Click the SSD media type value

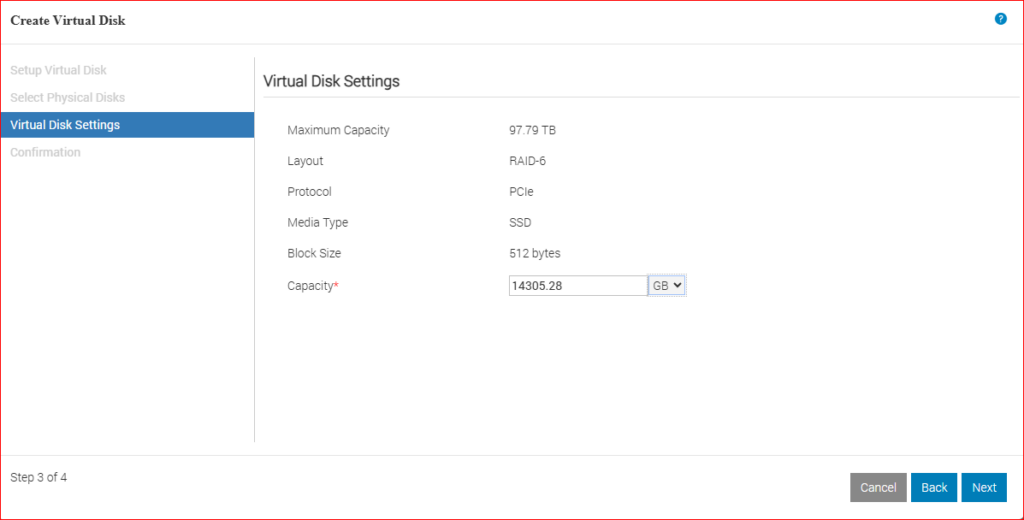[520, 222]
